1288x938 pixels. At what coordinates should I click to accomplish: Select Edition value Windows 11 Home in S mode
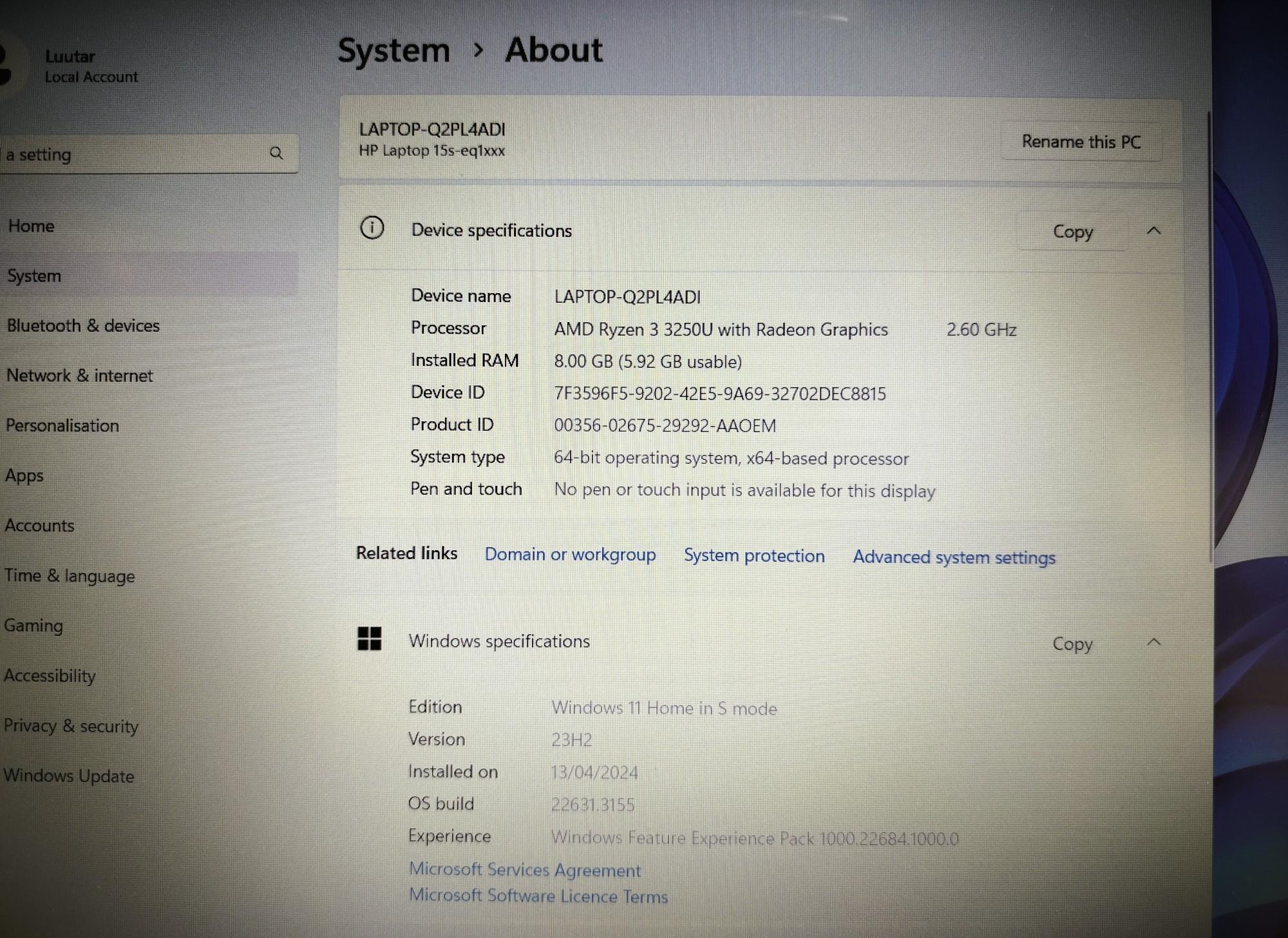click(664, 708)
